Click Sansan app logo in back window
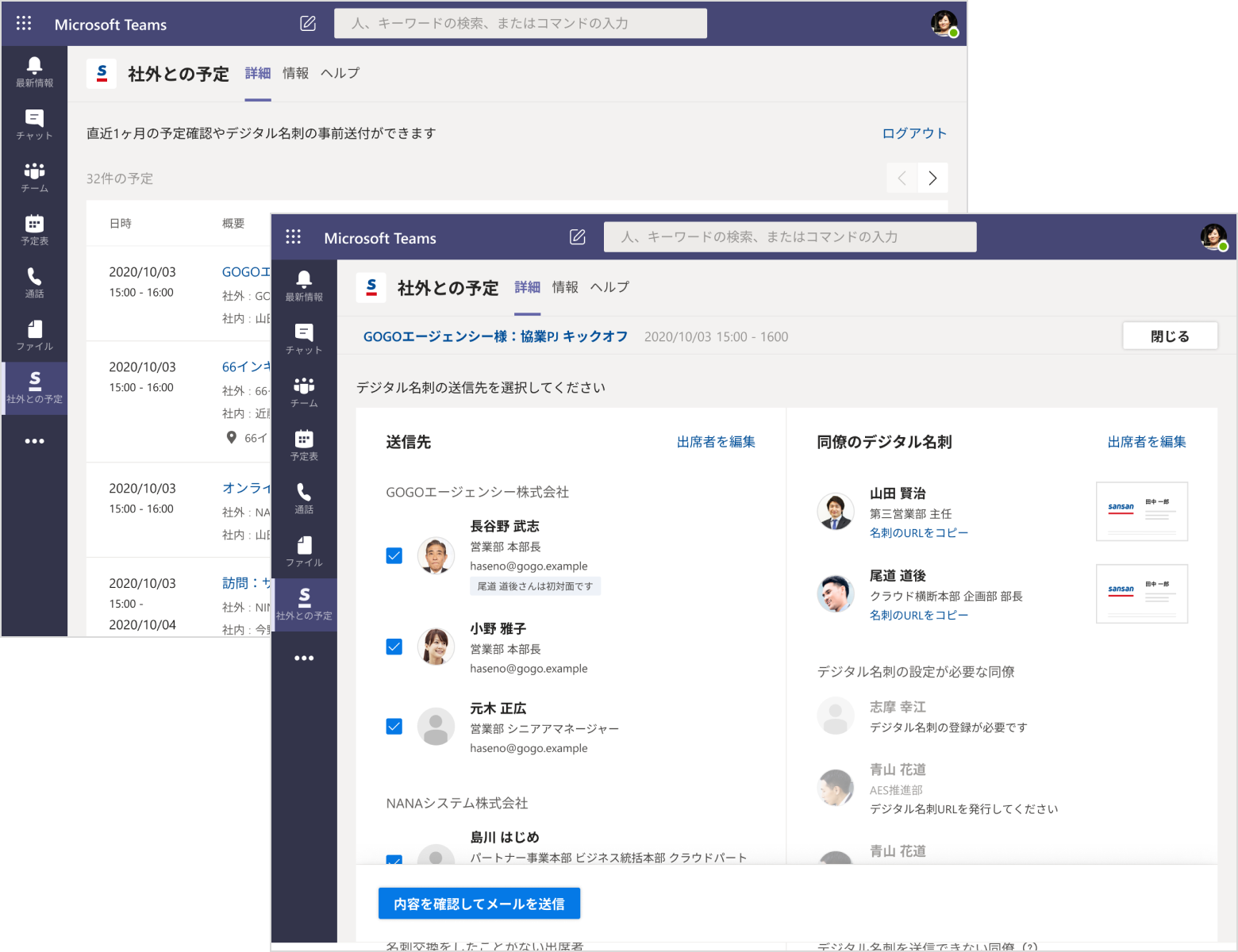This screenshot has height=952, width=1238. click(x=102, y=74)
